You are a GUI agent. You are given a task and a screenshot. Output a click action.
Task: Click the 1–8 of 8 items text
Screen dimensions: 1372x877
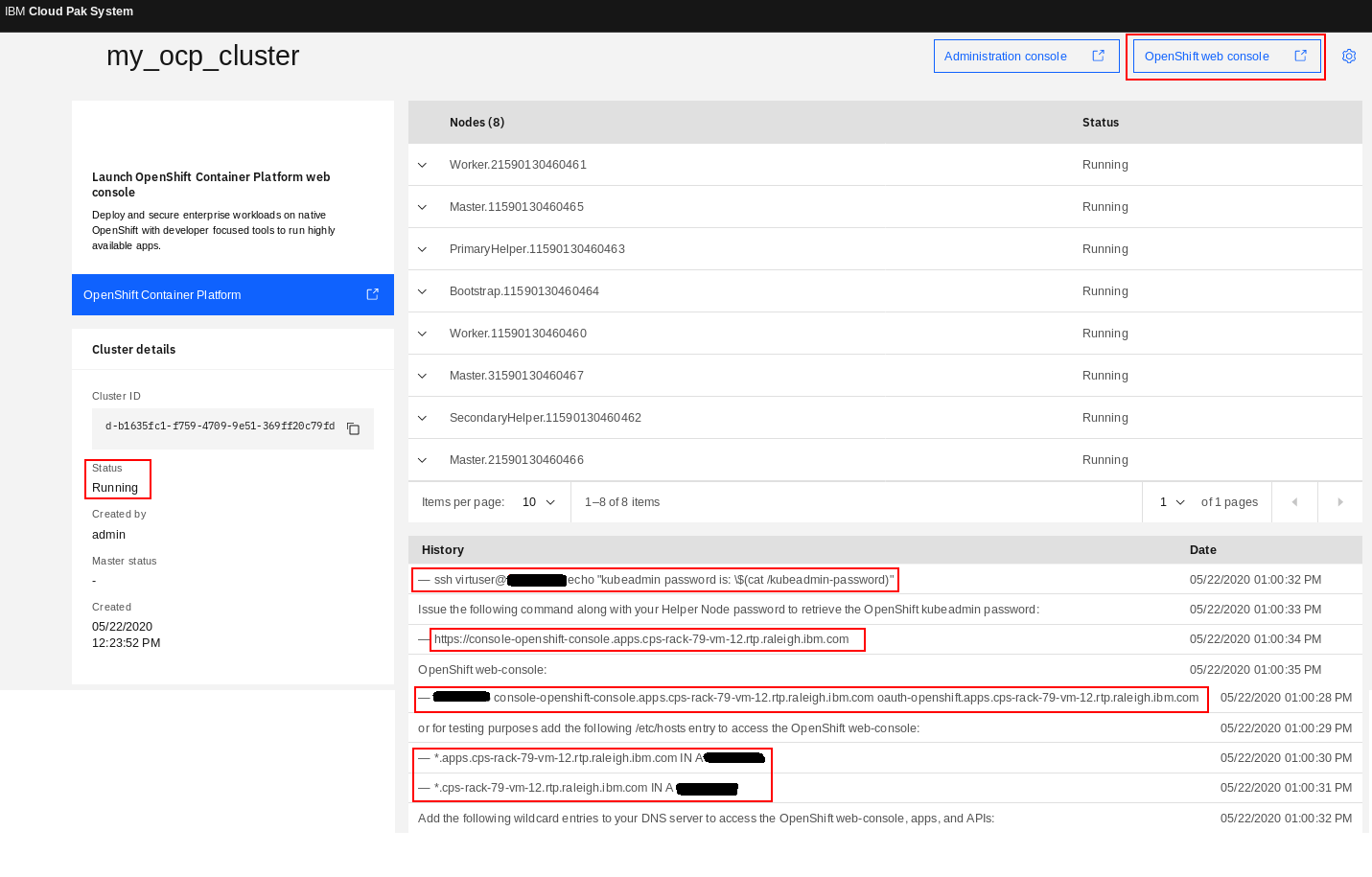[622, 502]
